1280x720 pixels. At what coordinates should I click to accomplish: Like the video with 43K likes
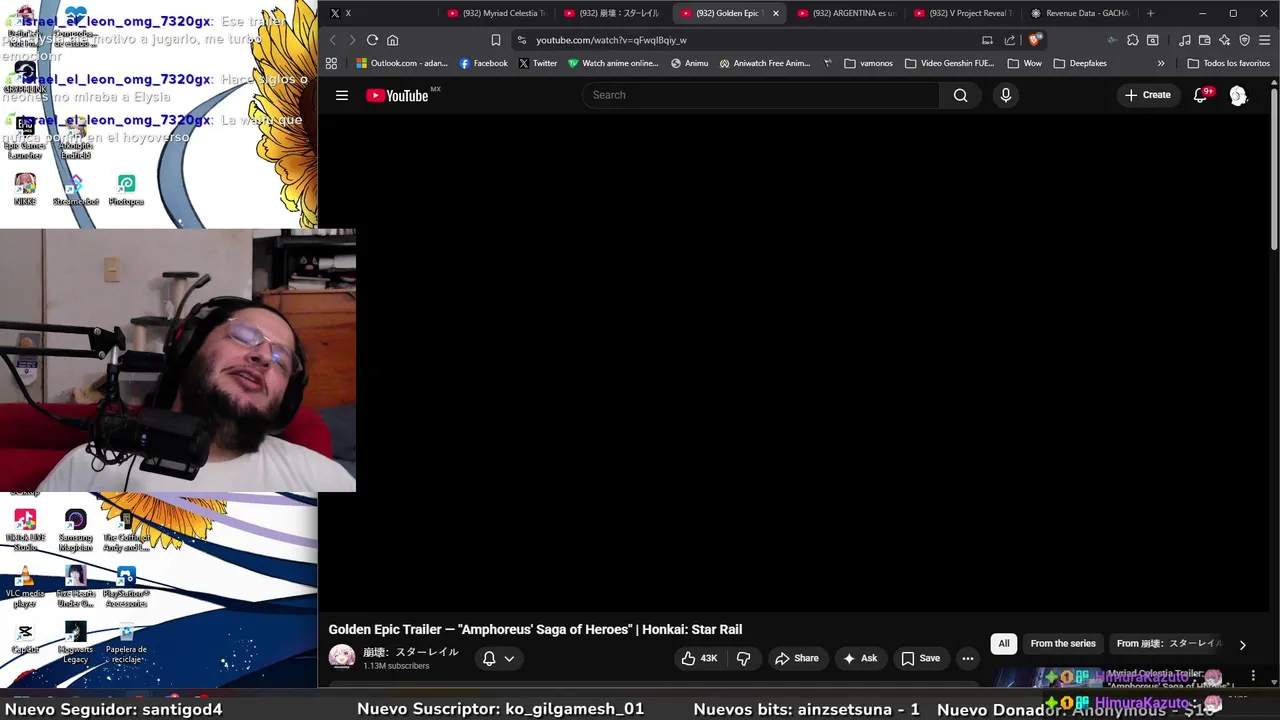(699, 658)
